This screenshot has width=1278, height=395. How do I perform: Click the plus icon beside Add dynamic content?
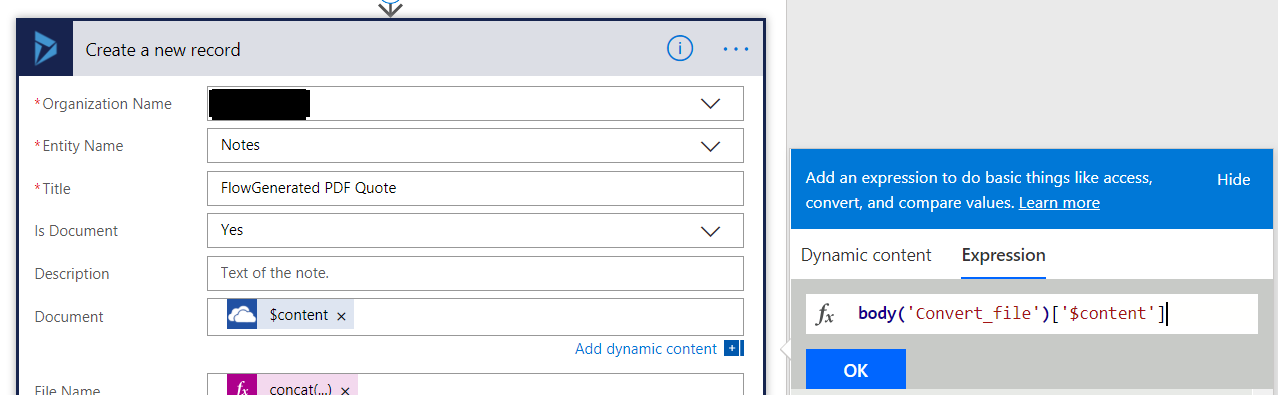pyautogui.click(x=732, y=349)
